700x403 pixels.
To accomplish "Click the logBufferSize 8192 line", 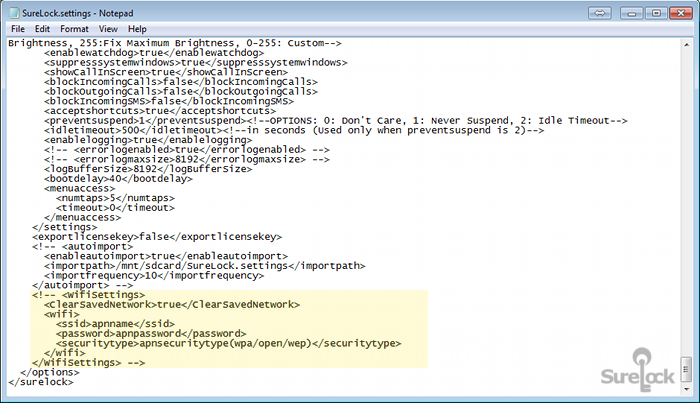I will click(148, 169).
